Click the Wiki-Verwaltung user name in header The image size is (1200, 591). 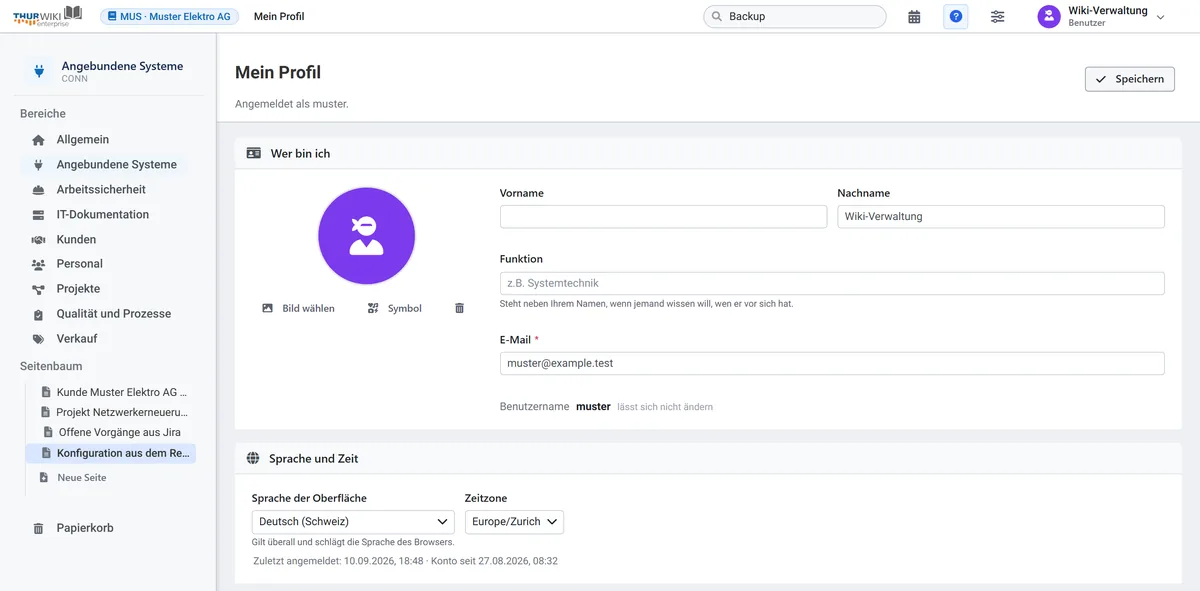pyautogui.click(x=1108, y=11)
